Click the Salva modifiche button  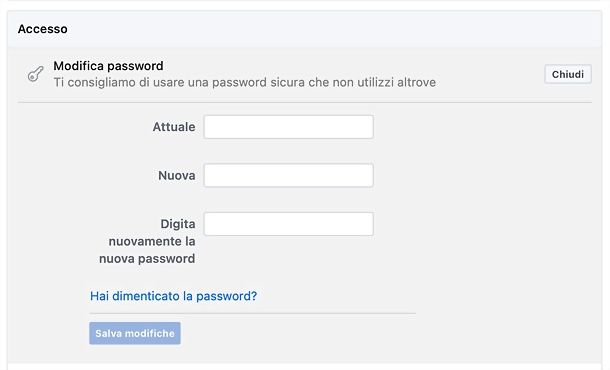click(135, 333)
